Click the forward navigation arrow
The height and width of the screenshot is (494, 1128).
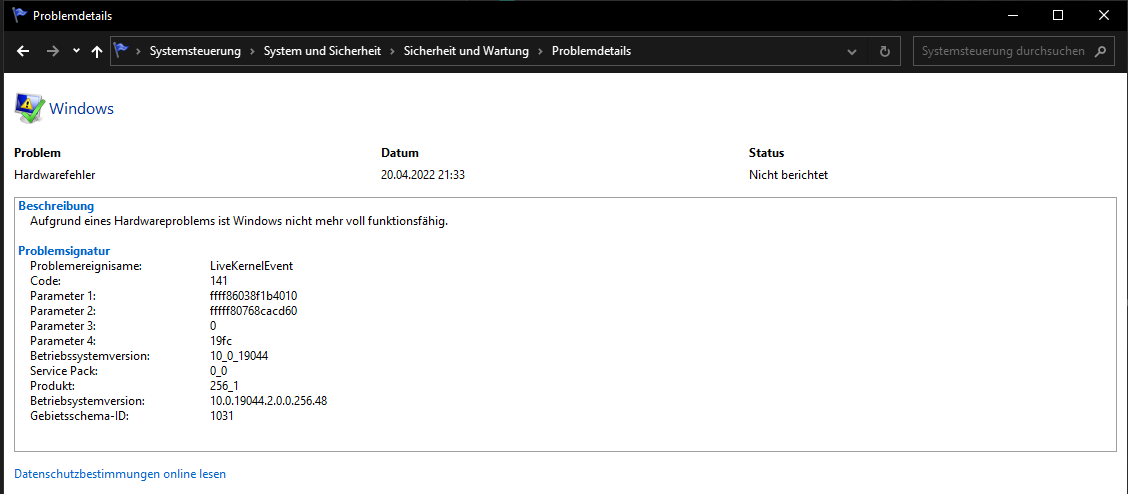(x=52, y=52)
